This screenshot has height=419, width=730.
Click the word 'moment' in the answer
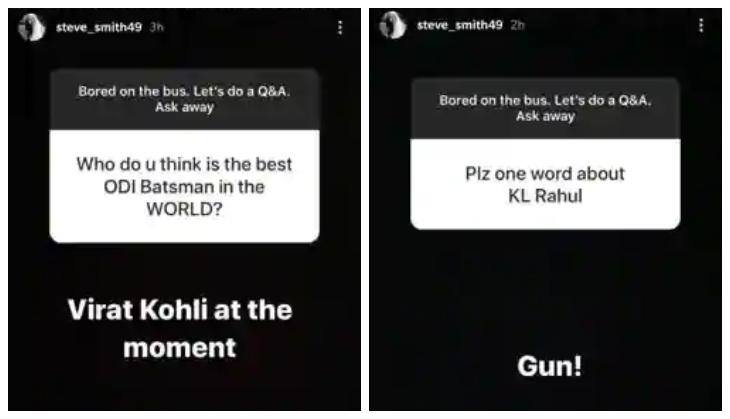[x=180, y=348]
